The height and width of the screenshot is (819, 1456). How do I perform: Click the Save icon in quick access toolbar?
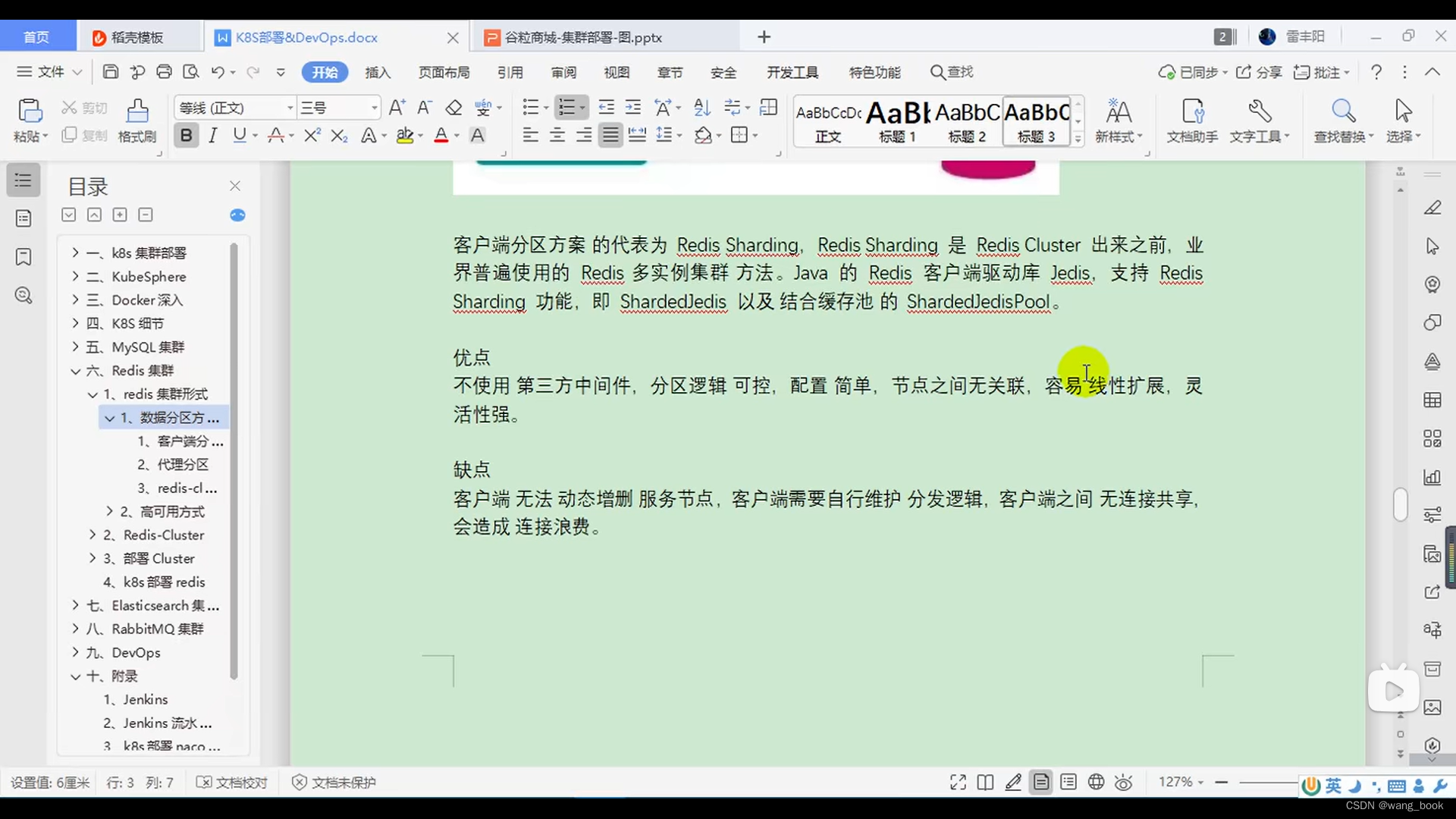(x=111, y=72)
